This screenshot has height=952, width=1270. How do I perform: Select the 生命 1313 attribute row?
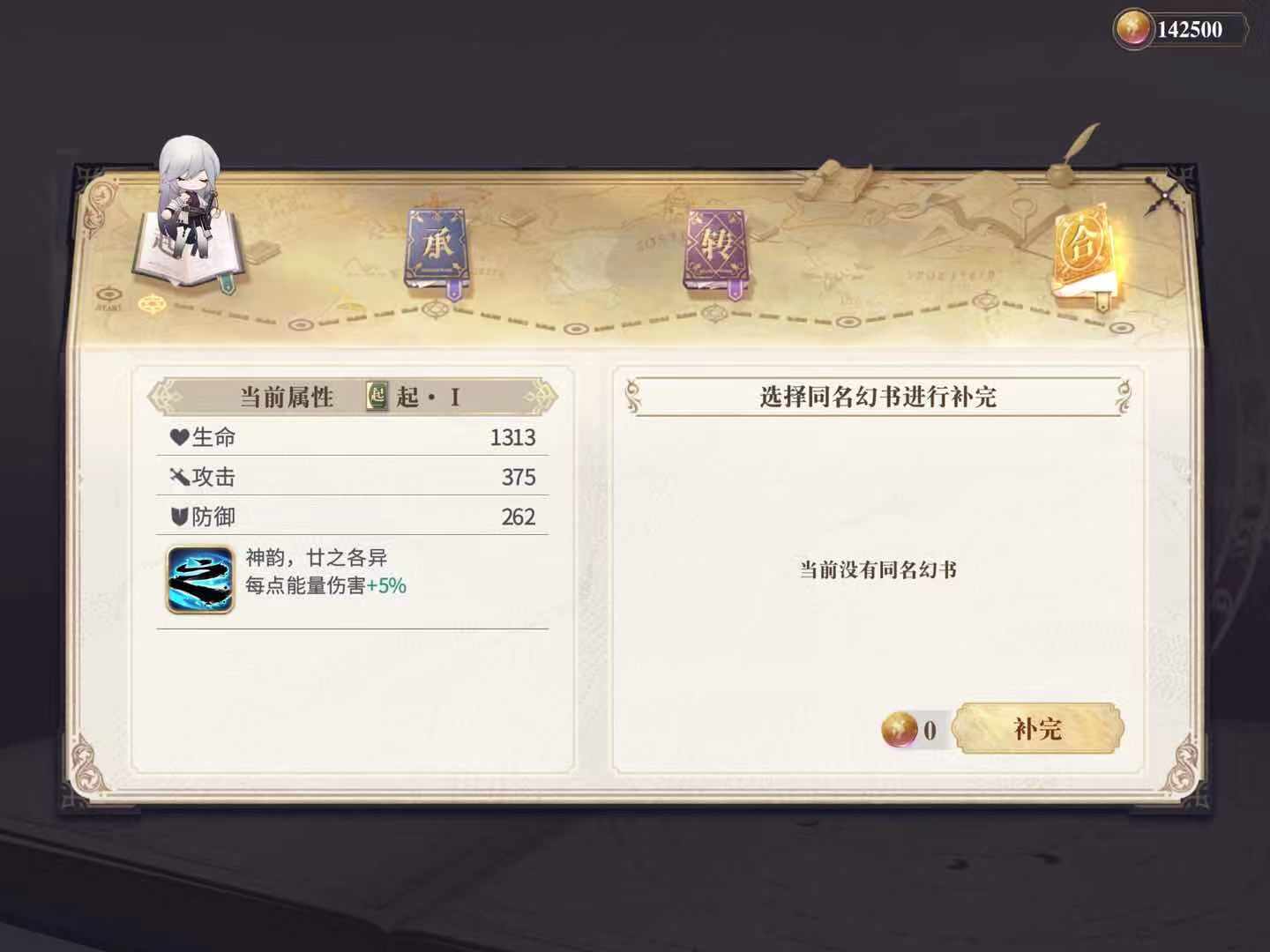coord(352,437)
